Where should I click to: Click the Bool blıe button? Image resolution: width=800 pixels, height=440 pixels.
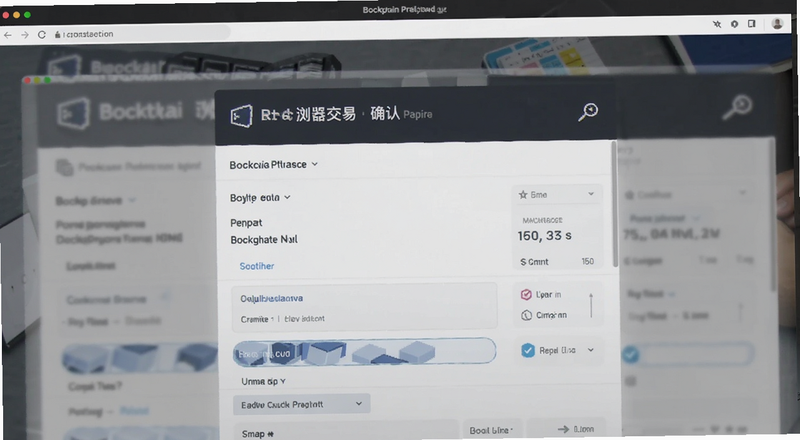point(492,430)
